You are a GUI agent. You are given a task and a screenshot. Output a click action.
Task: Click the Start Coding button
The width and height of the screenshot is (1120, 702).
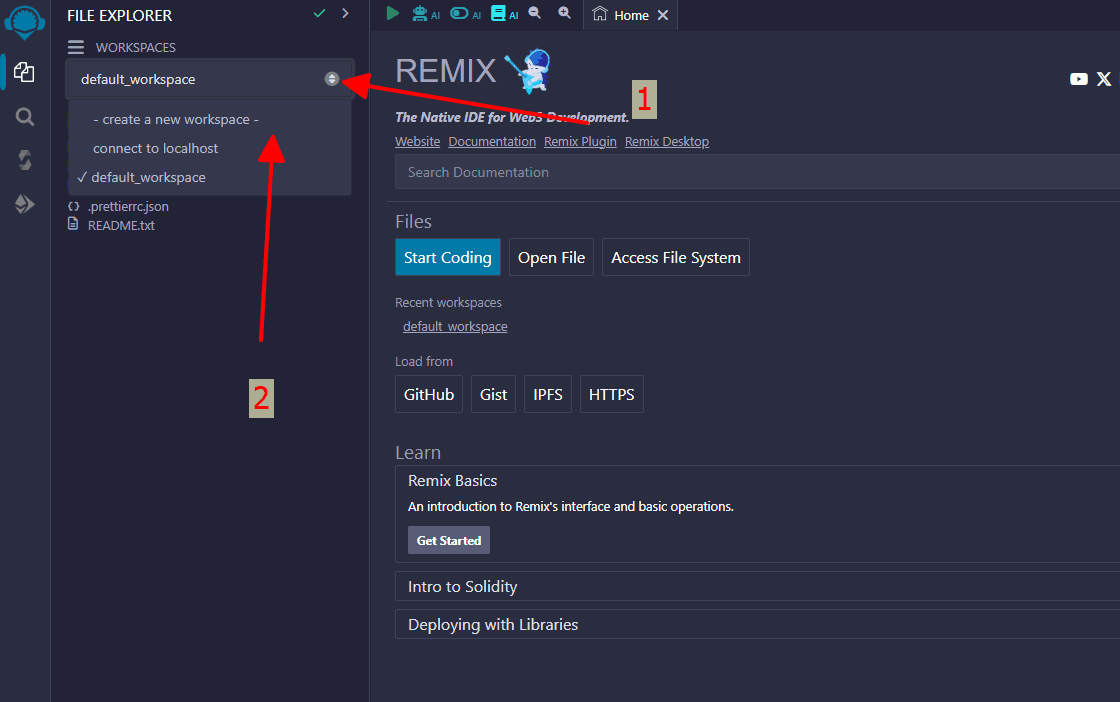coord(448,257)
